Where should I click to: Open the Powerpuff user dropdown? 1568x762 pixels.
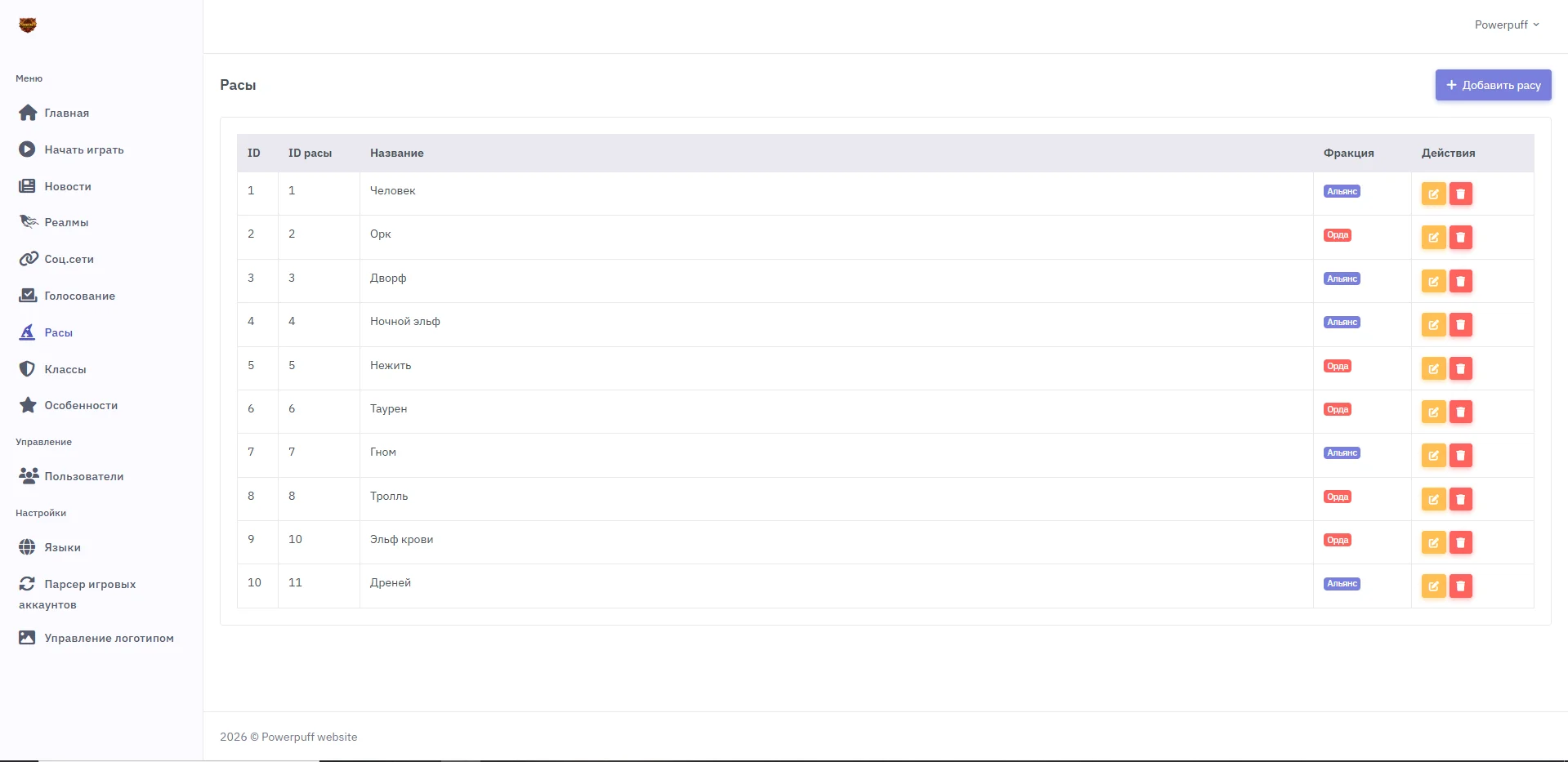(1507, 25)
